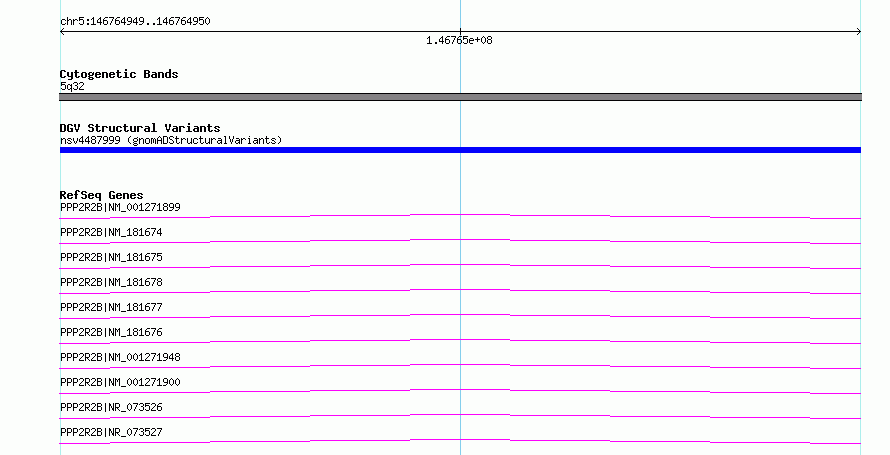Image resolution: width=890 pixels, height=455 pixels.
Task: Click the gray 5q32 cytogenetic band bar
Action: (x=460, y=97)
